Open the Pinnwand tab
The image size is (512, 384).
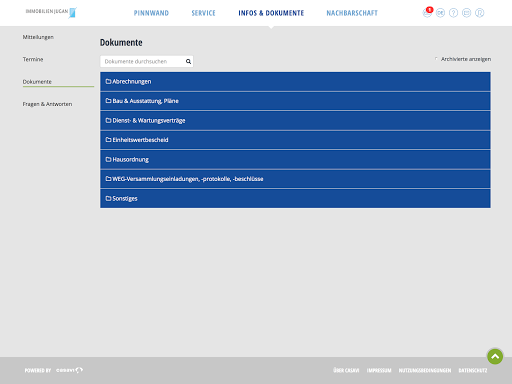click(151, 13)
